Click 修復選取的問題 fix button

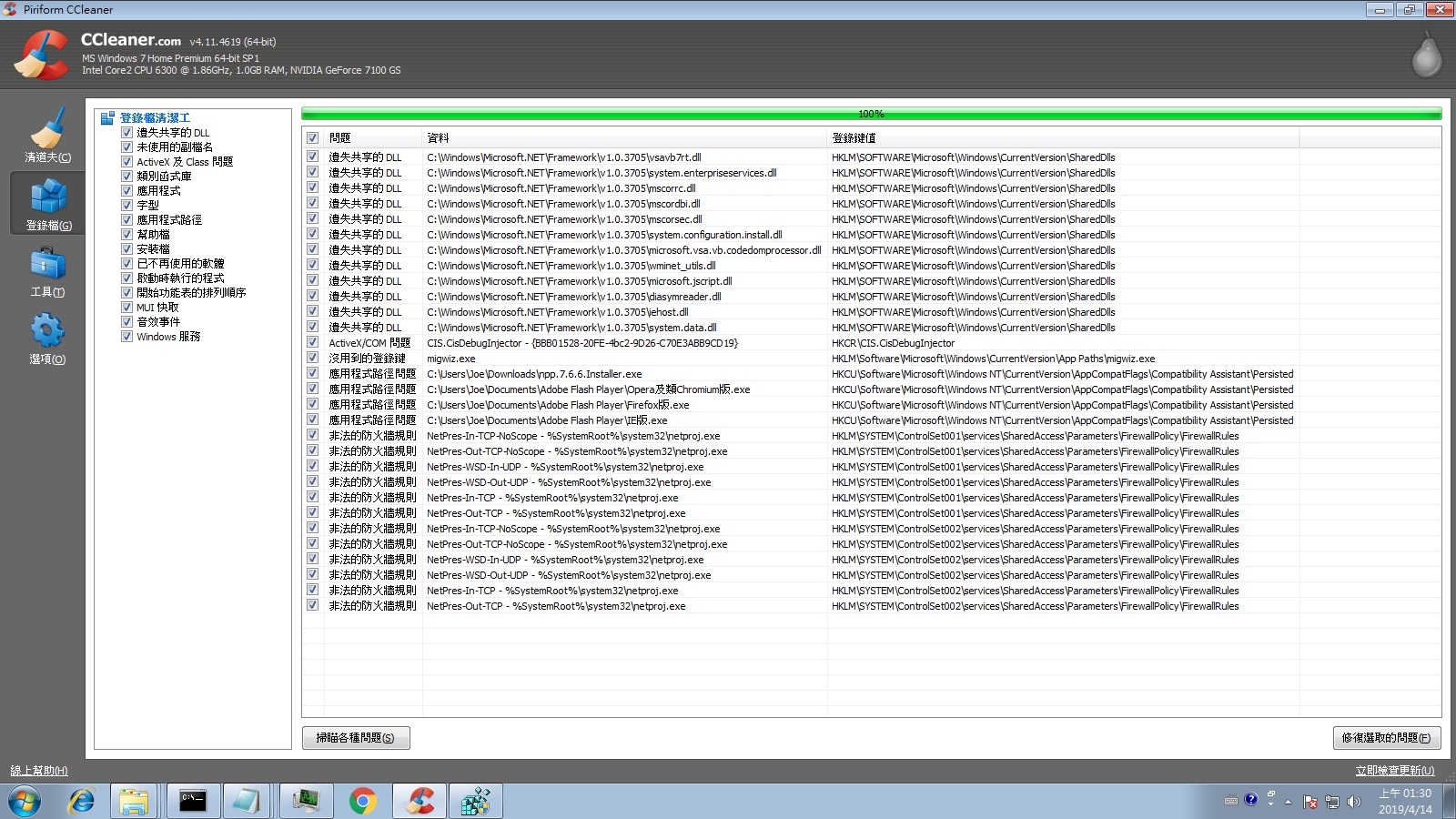click(1386, 738)
